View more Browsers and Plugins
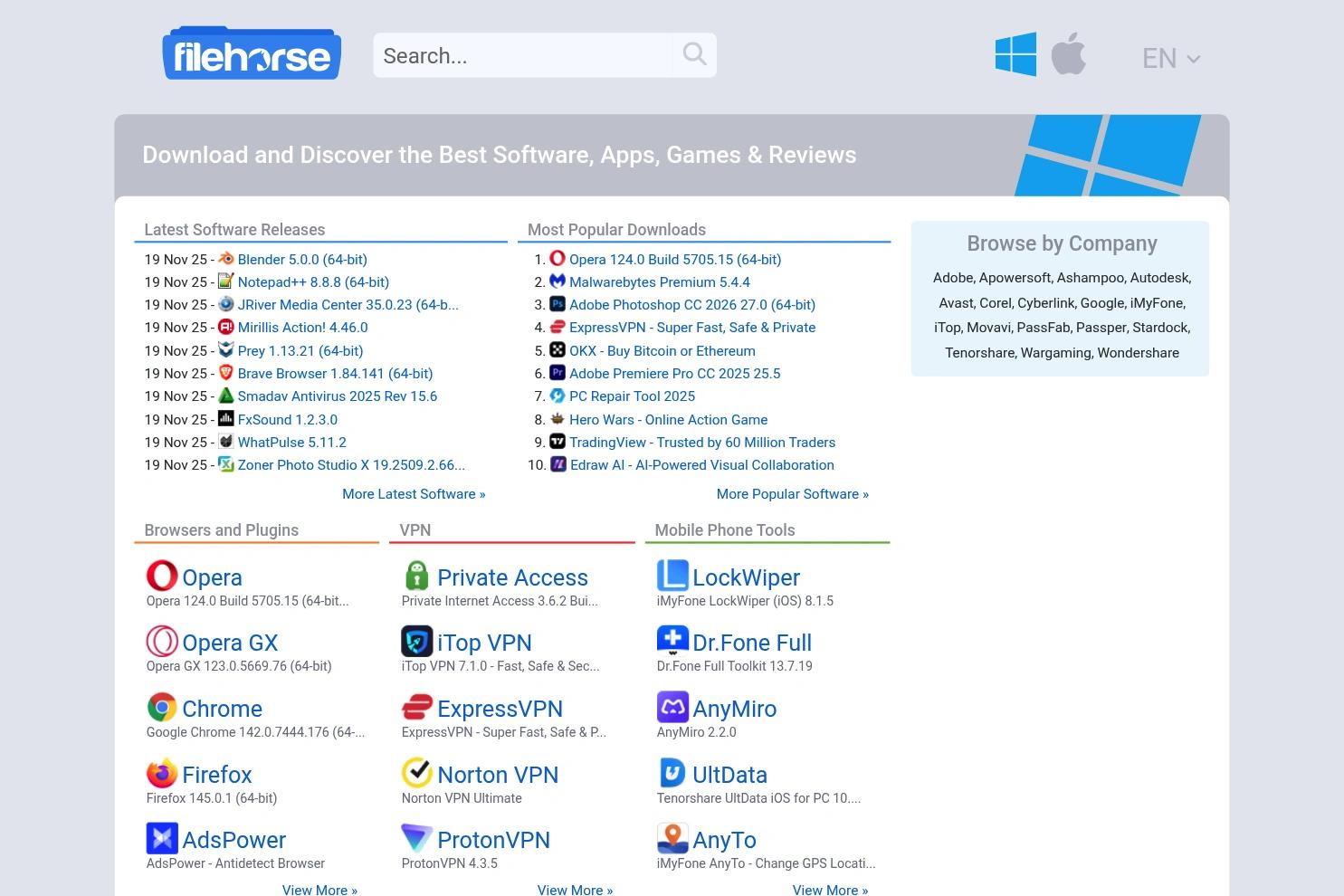Image resolution: width=1344 pixels, height=896 pixels. 319,890
